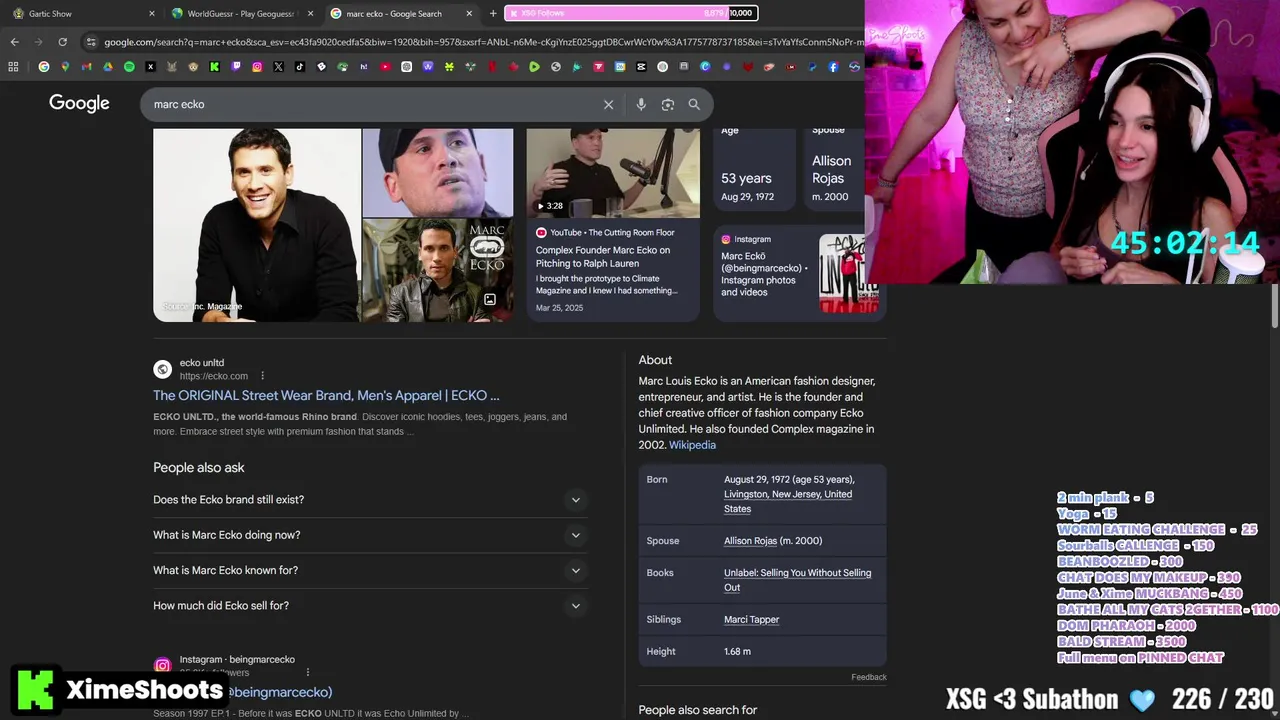Open the Unlabel book link
The image size is (1280, 720).
point(797,580)
